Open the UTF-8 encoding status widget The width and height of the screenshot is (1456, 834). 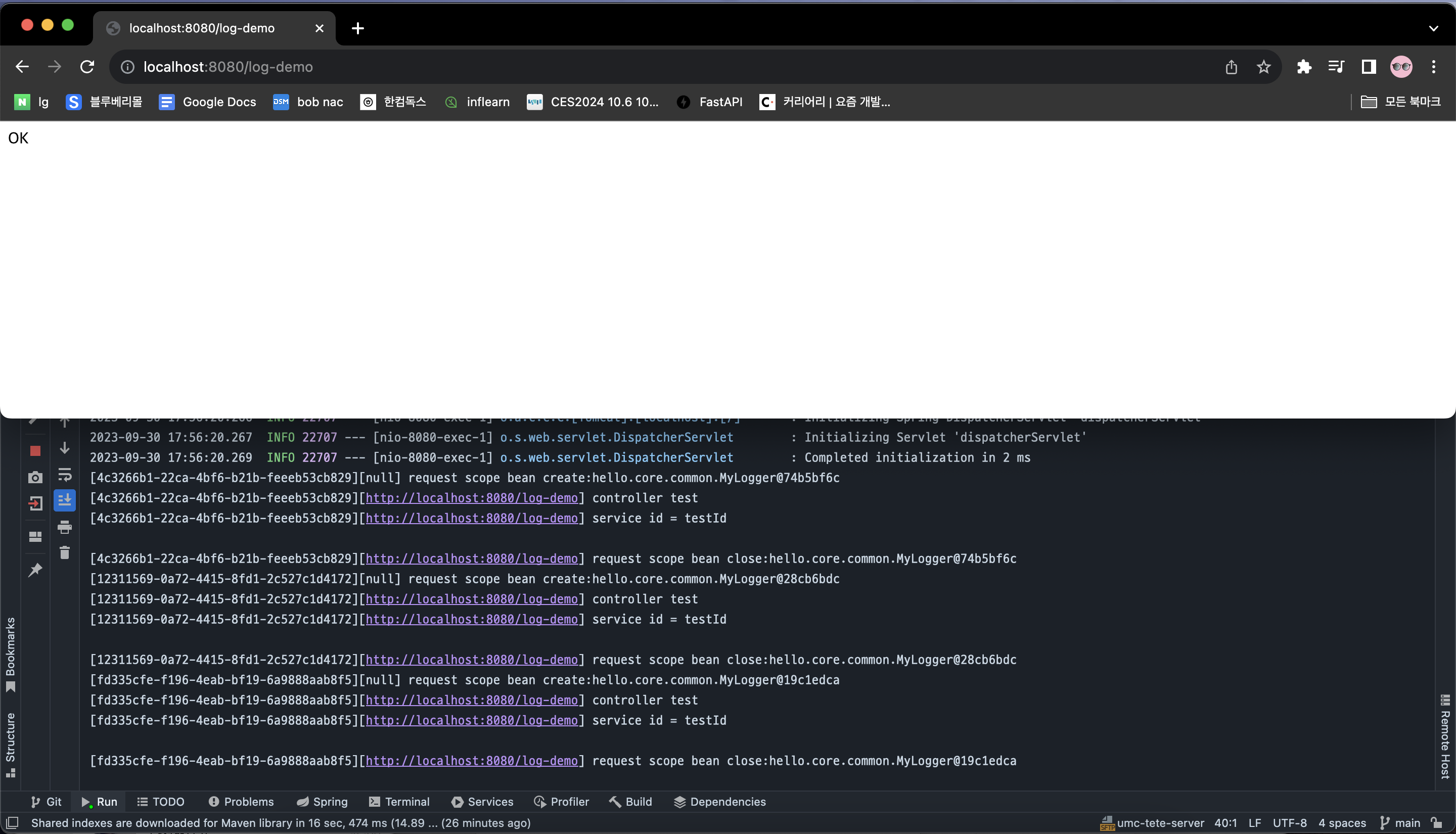click(x=1289, y=823)
